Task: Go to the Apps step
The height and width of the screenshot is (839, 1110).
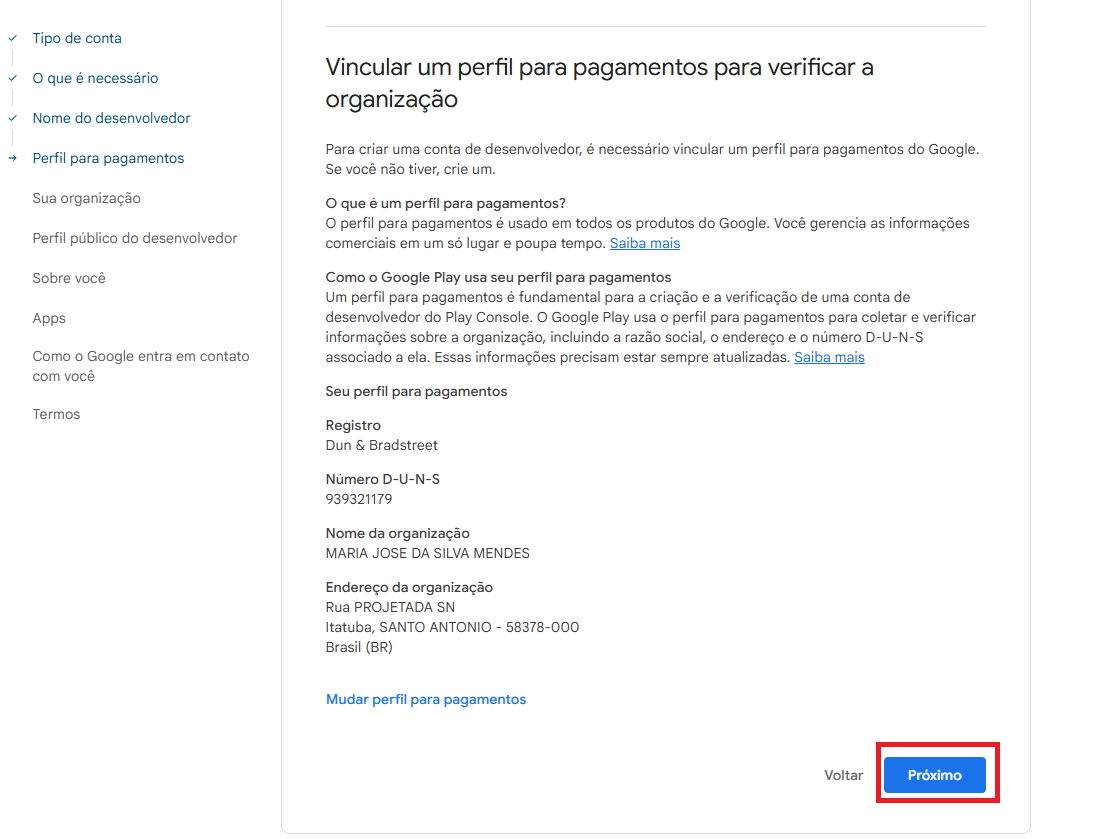Action: point(49,318)
